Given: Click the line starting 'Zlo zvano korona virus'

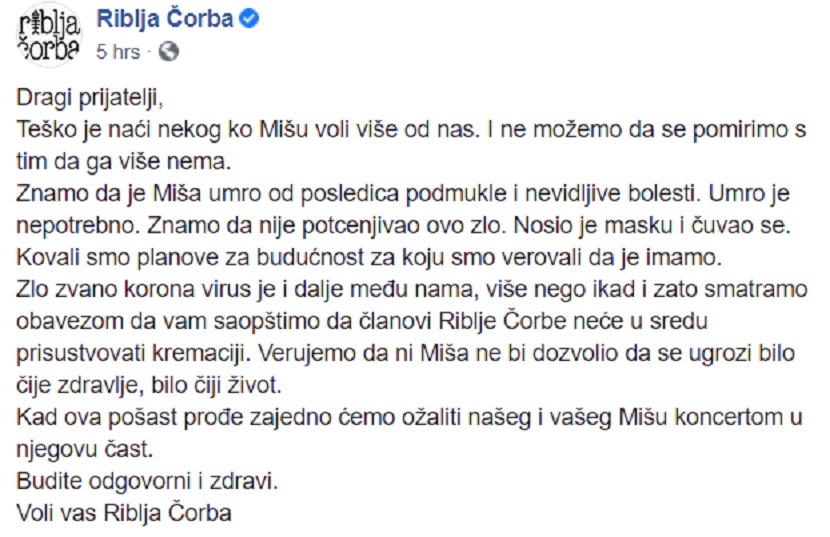Looking at the screenshot, I should 412,290.
